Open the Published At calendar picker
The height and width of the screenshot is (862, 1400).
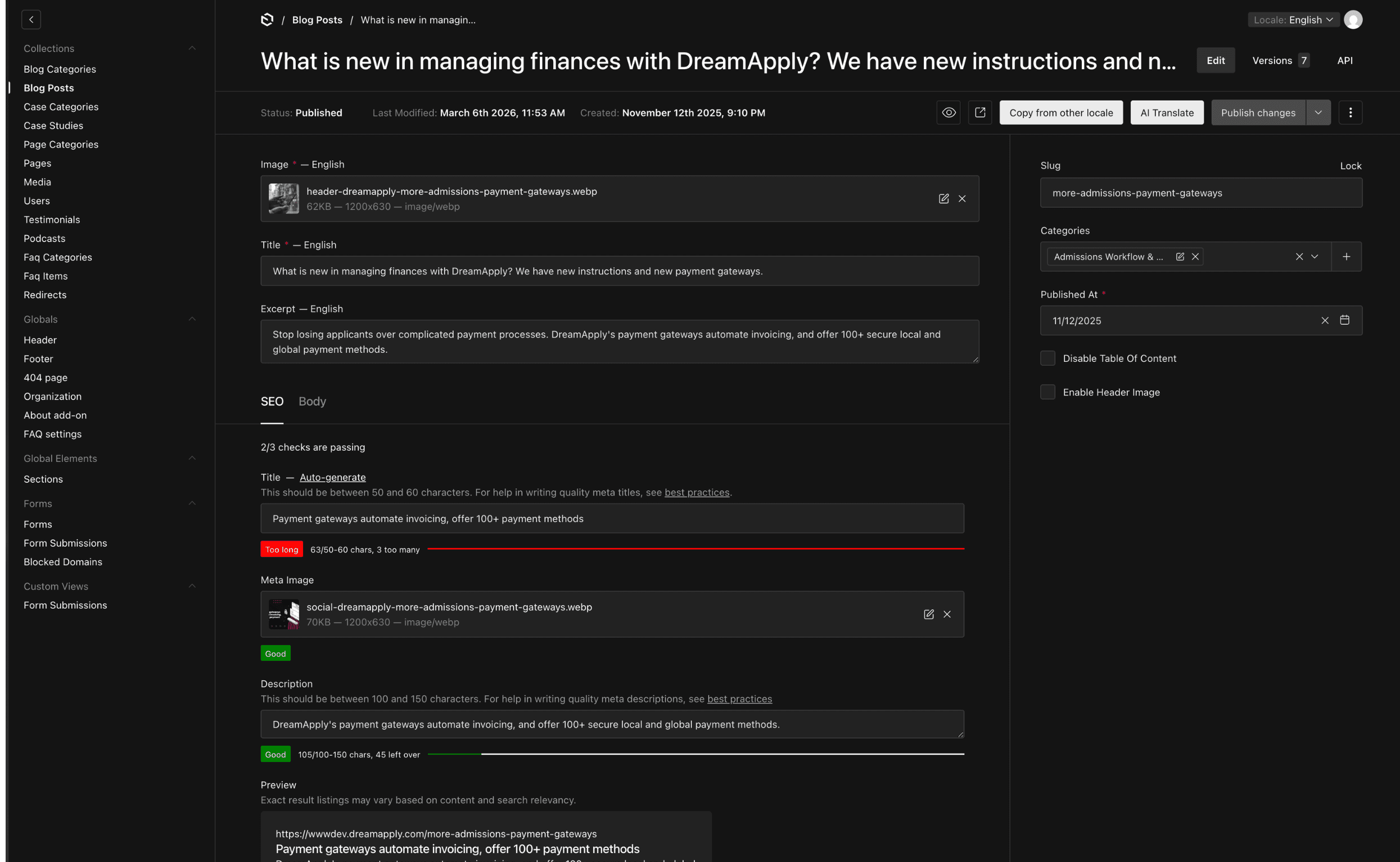click(1345, 320)
